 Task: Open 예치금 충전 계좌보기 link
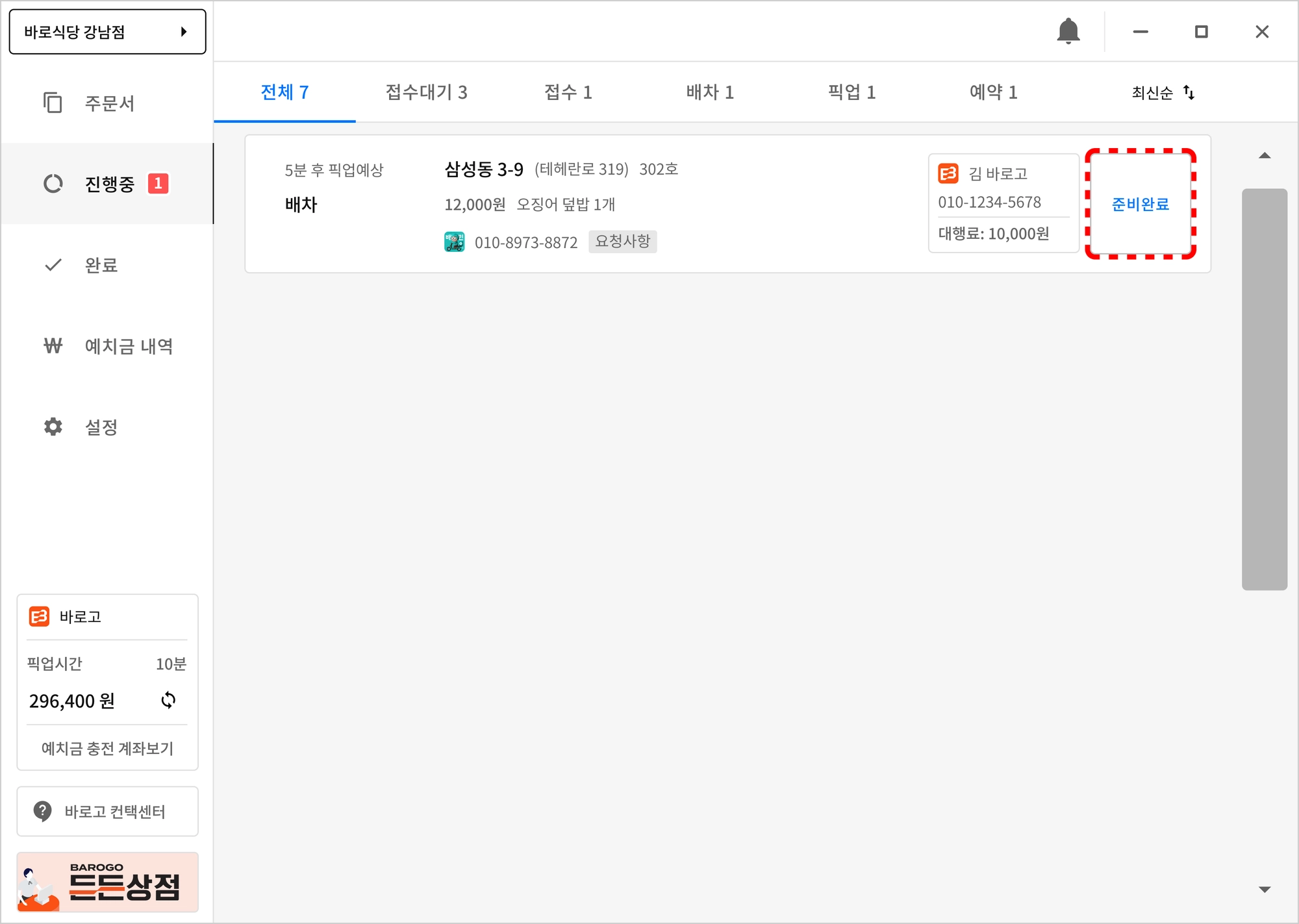coord(107,748)
